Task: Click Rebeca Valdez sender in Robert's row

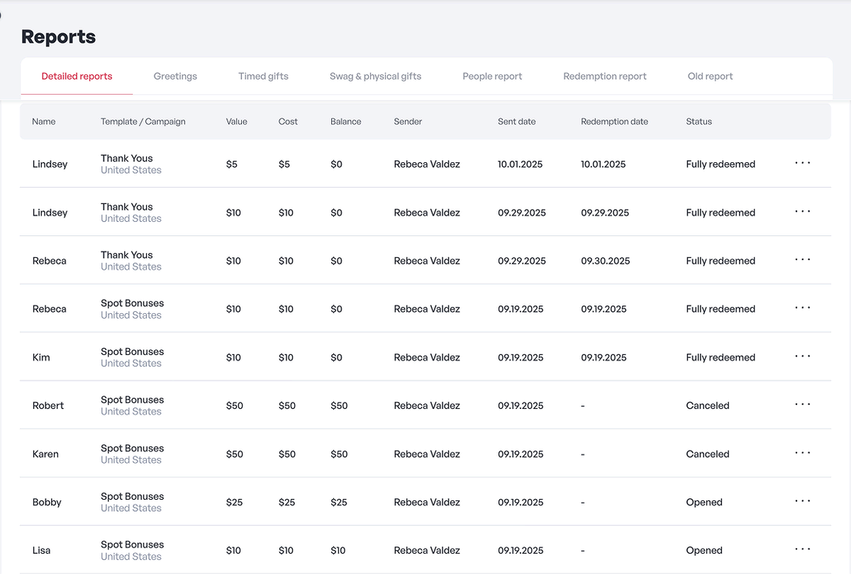Action: click(x=427, y=406)
